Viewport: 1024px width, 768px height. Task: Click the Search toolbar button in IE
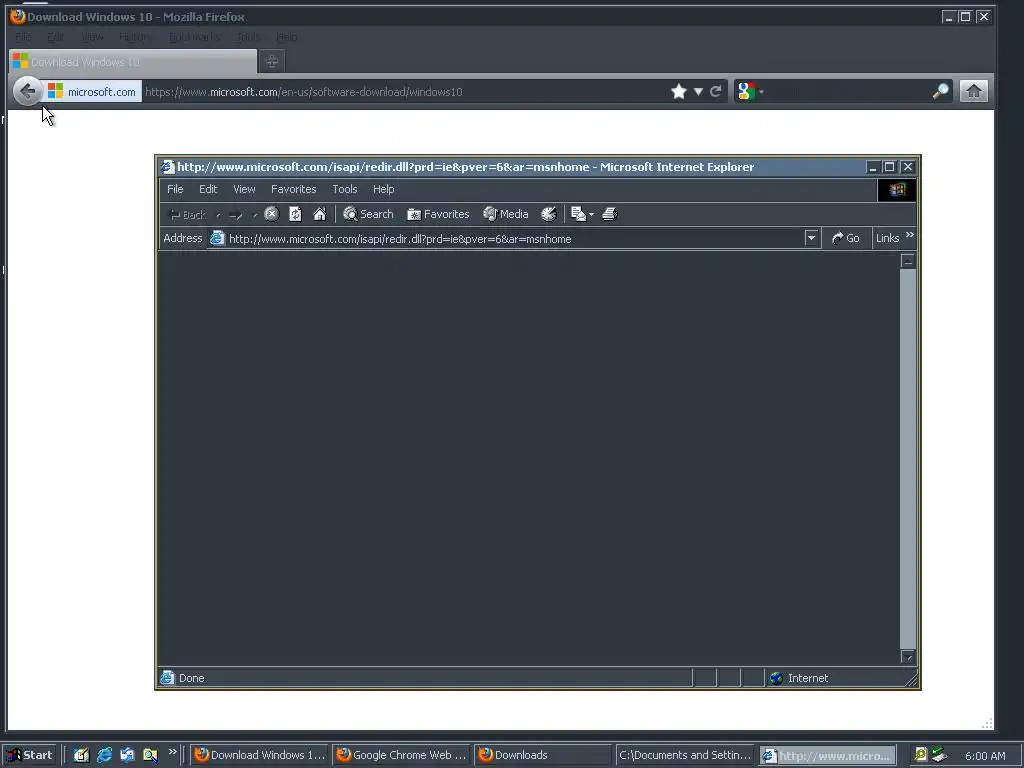pos(368,214)
